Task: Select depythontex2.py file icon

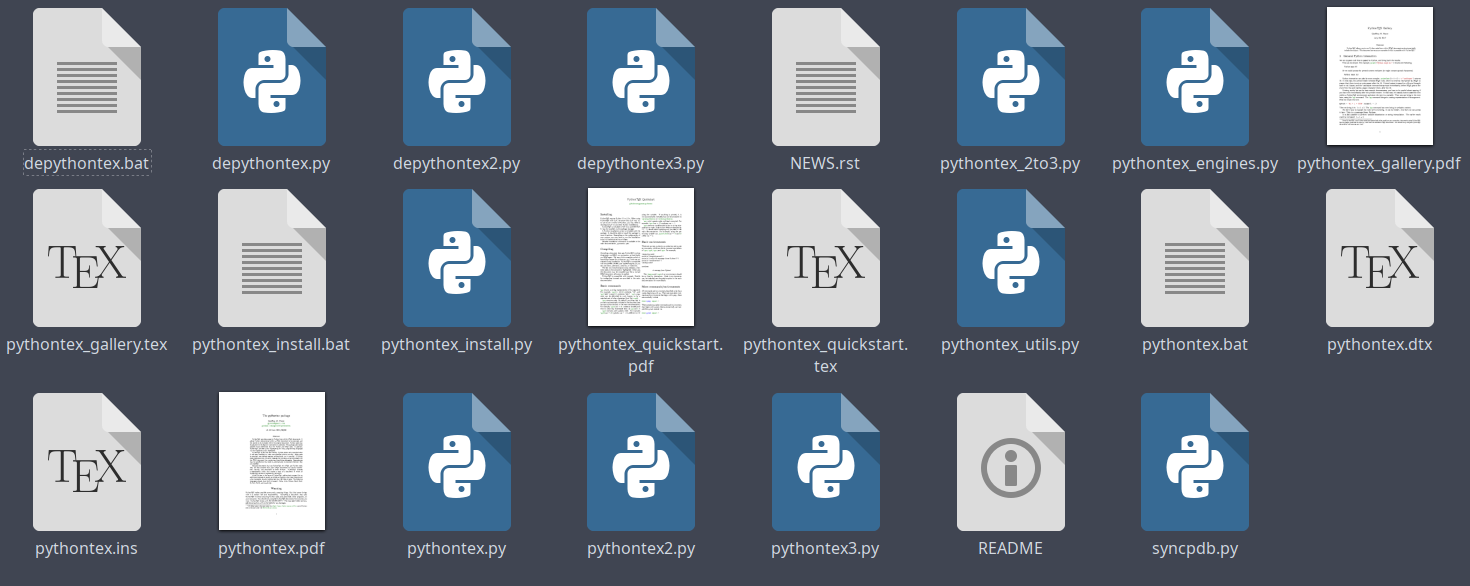Action: point(457,78)
